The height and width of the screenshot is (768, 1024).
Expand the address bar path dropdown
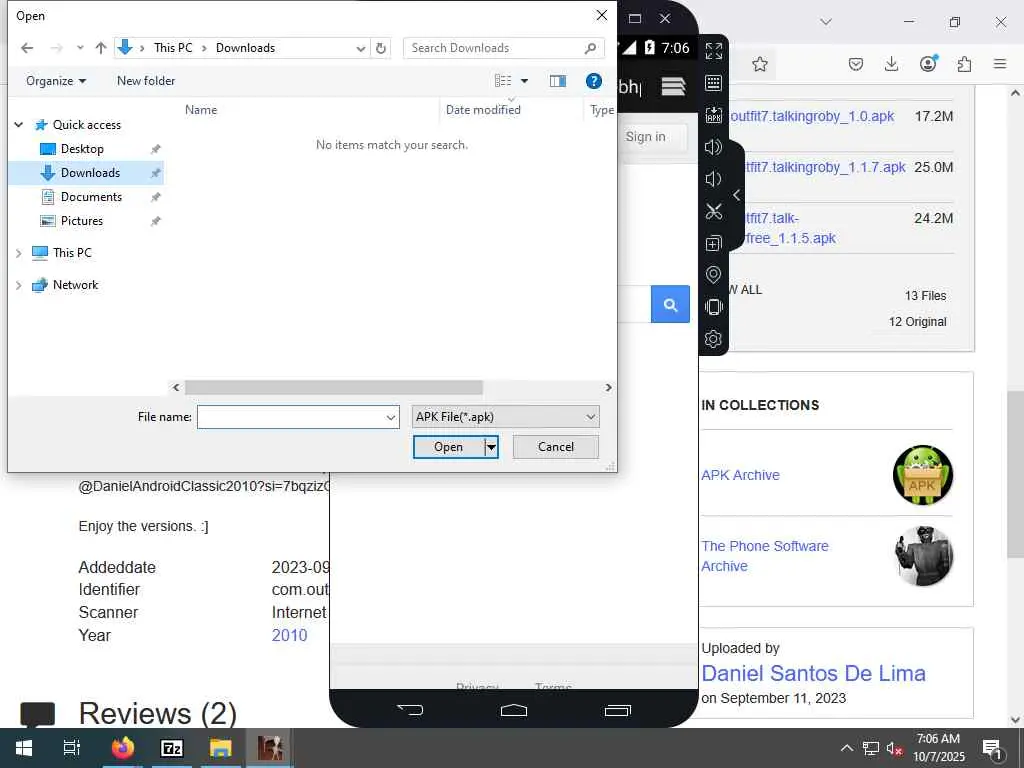pos(360,48)
